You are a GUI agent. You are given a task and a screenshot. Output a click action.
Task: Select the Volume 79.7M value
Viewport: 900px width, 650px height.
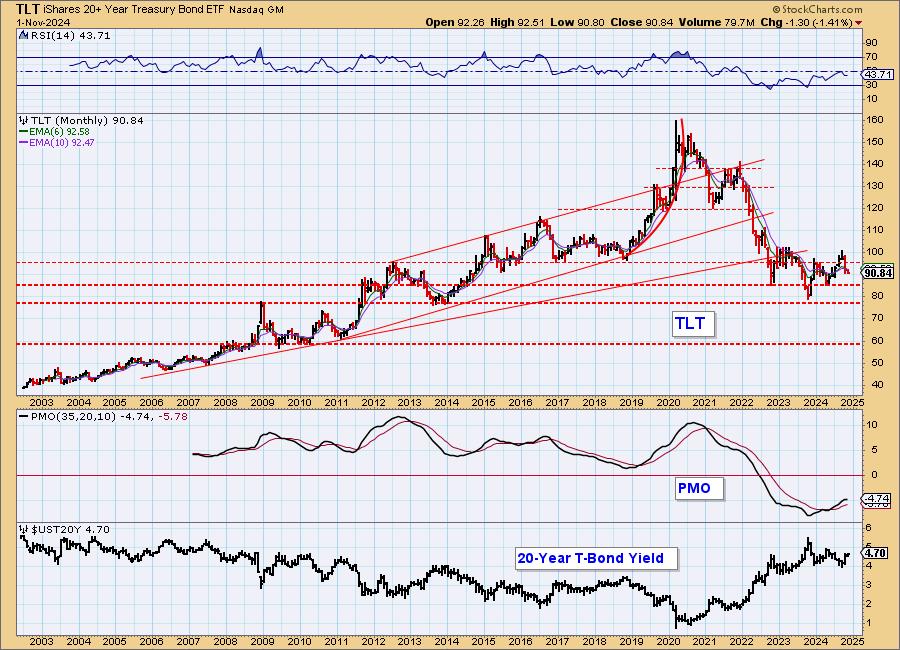[716, 22]
